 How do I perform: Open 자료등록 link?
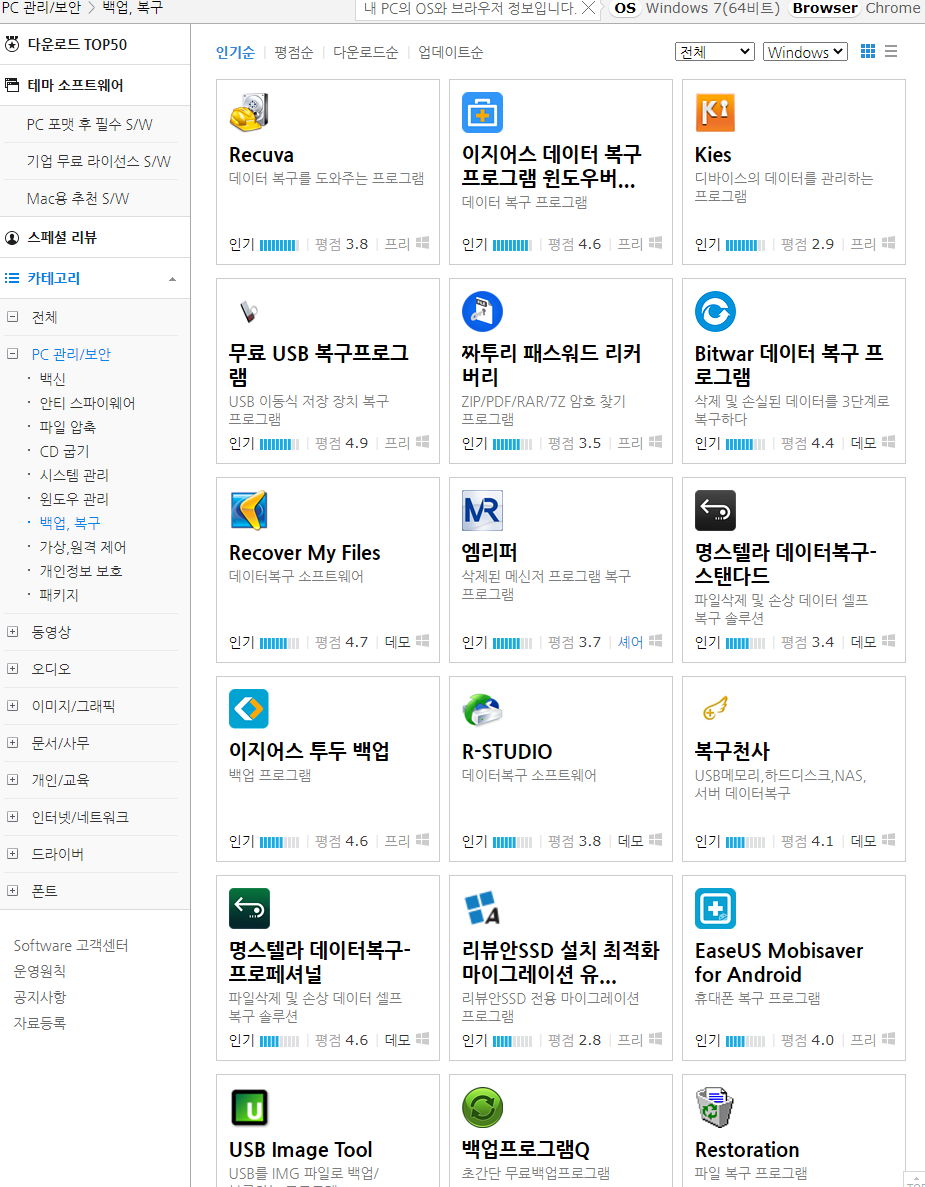[x=39, y=1023]
